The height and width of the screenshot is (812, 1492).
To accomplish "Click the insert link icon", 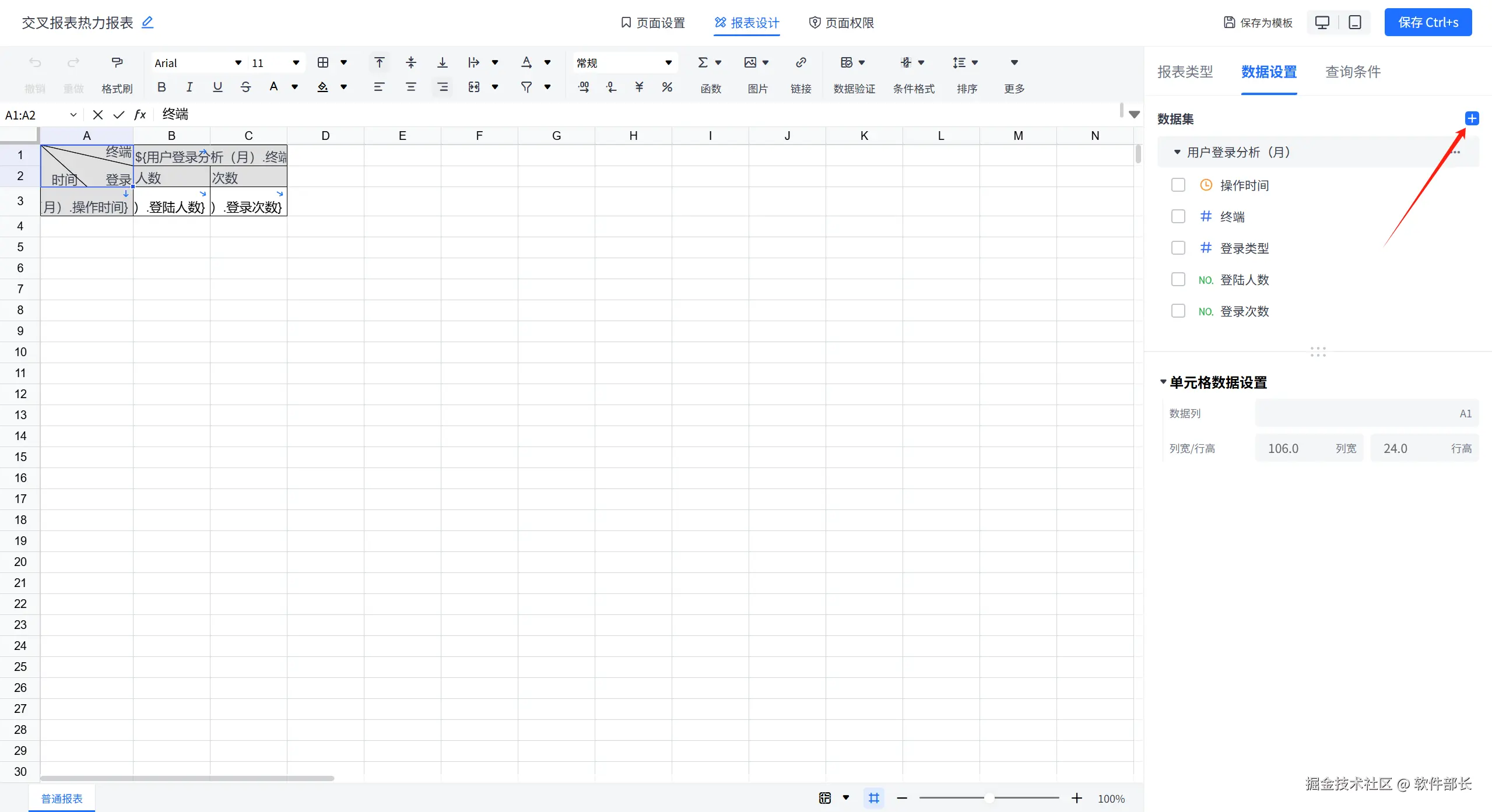I will click(801, 63).
